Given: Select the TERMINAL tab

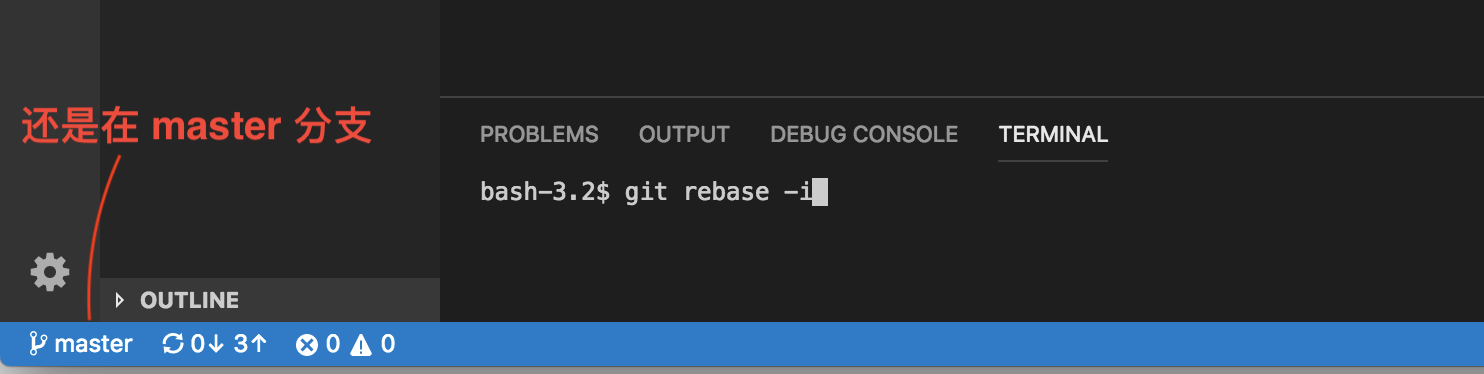Looking at the screenshot, I should click(1053, 134).
